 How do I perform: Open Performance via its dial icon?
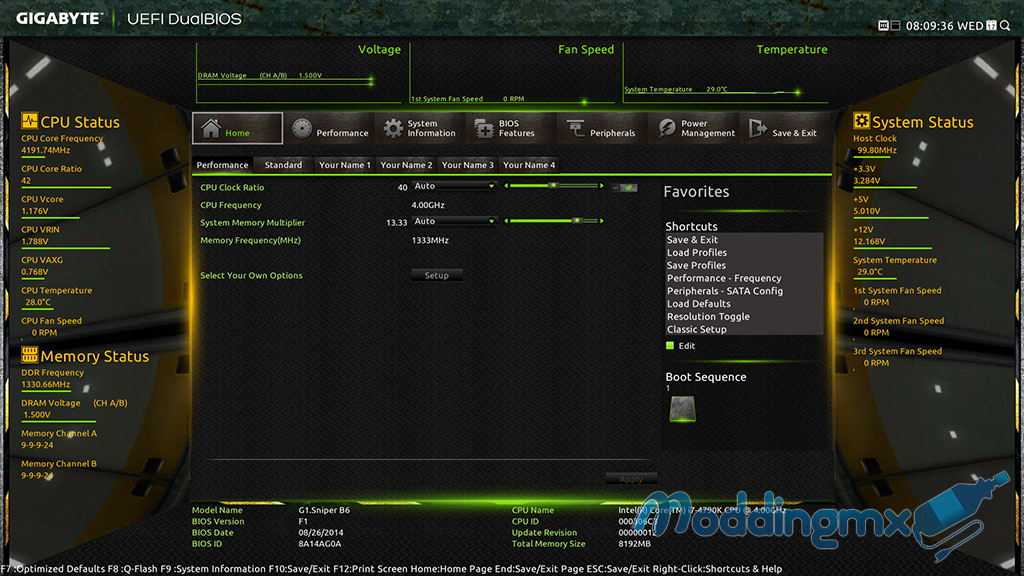point(302,129)
